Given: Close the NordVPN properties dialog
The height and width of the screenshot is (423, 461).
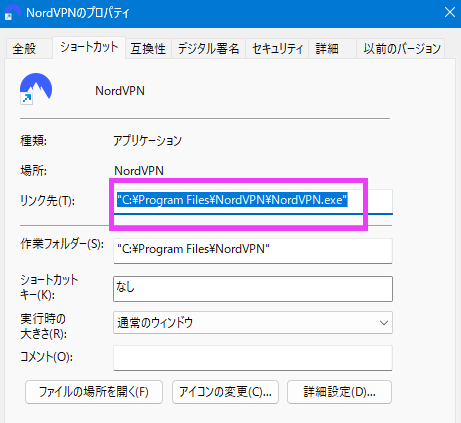Looking at the screenshot, I should [450, 13].
